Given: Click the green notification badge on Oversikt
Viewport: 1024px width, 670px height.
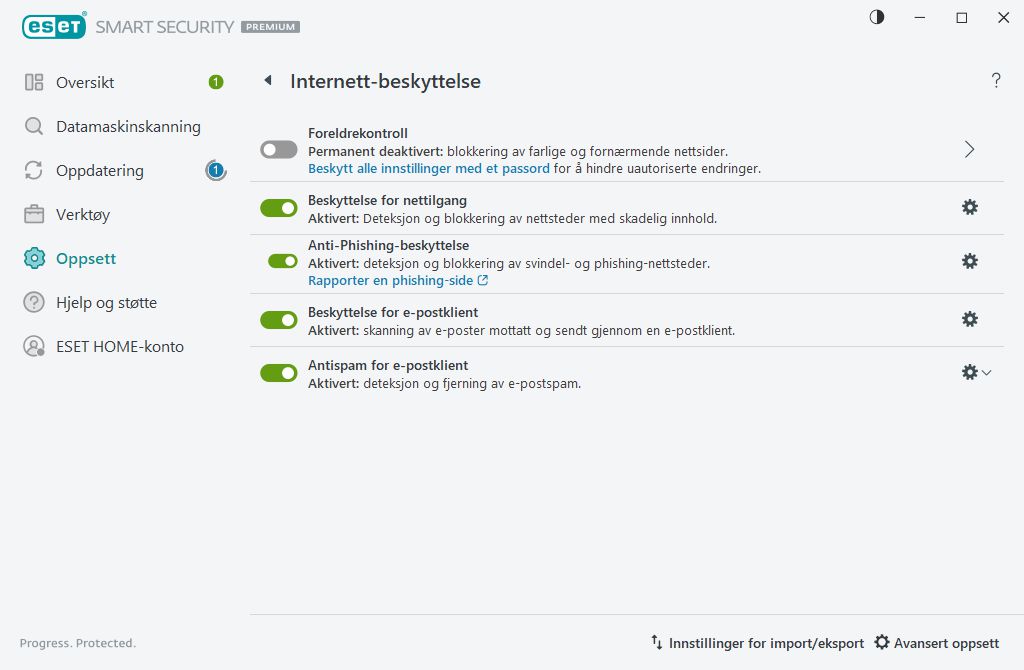Looking at the screenshot, I should click(x=216, y=82).
